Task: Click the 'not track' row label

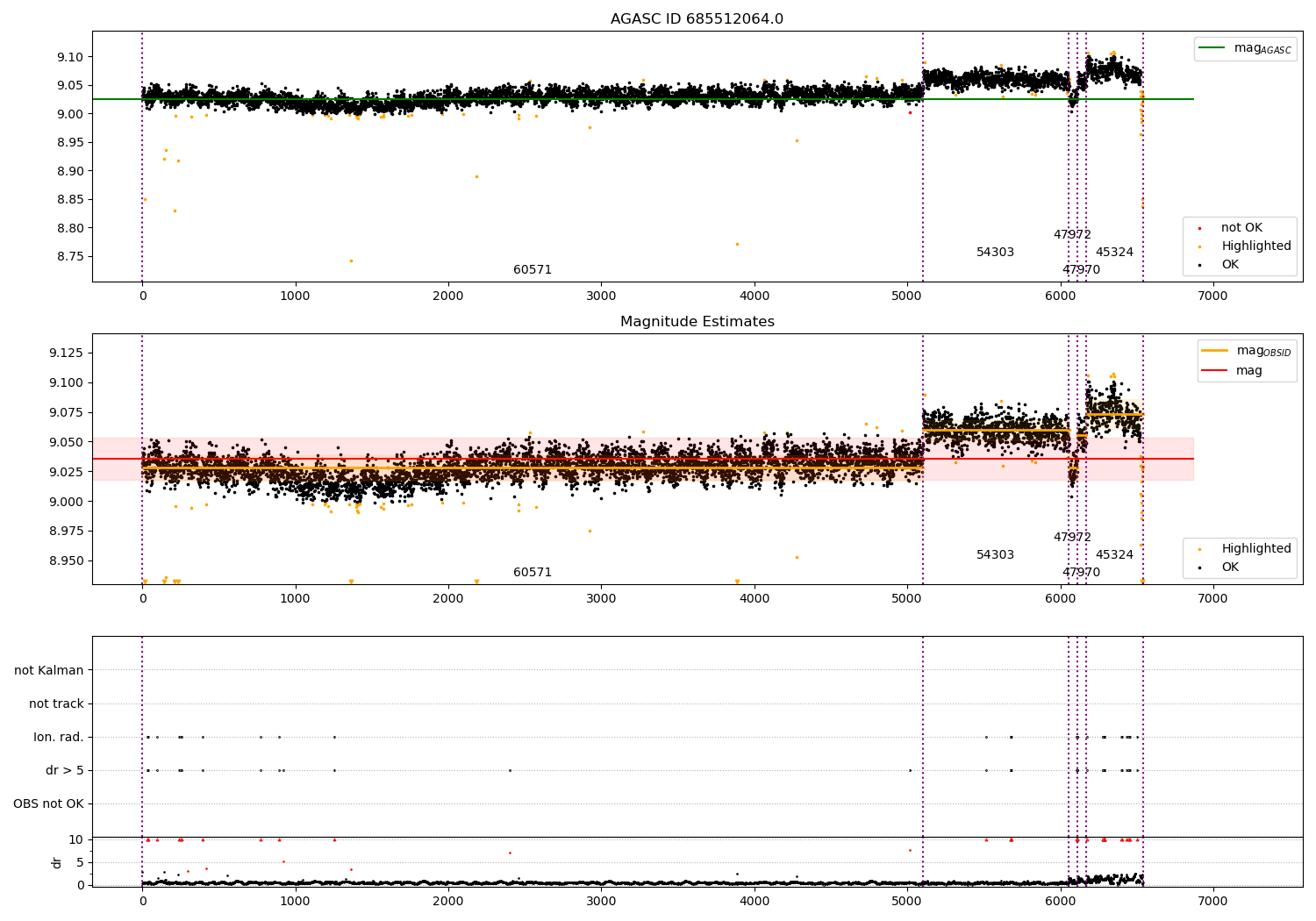Action: click(x=56, y=704)
